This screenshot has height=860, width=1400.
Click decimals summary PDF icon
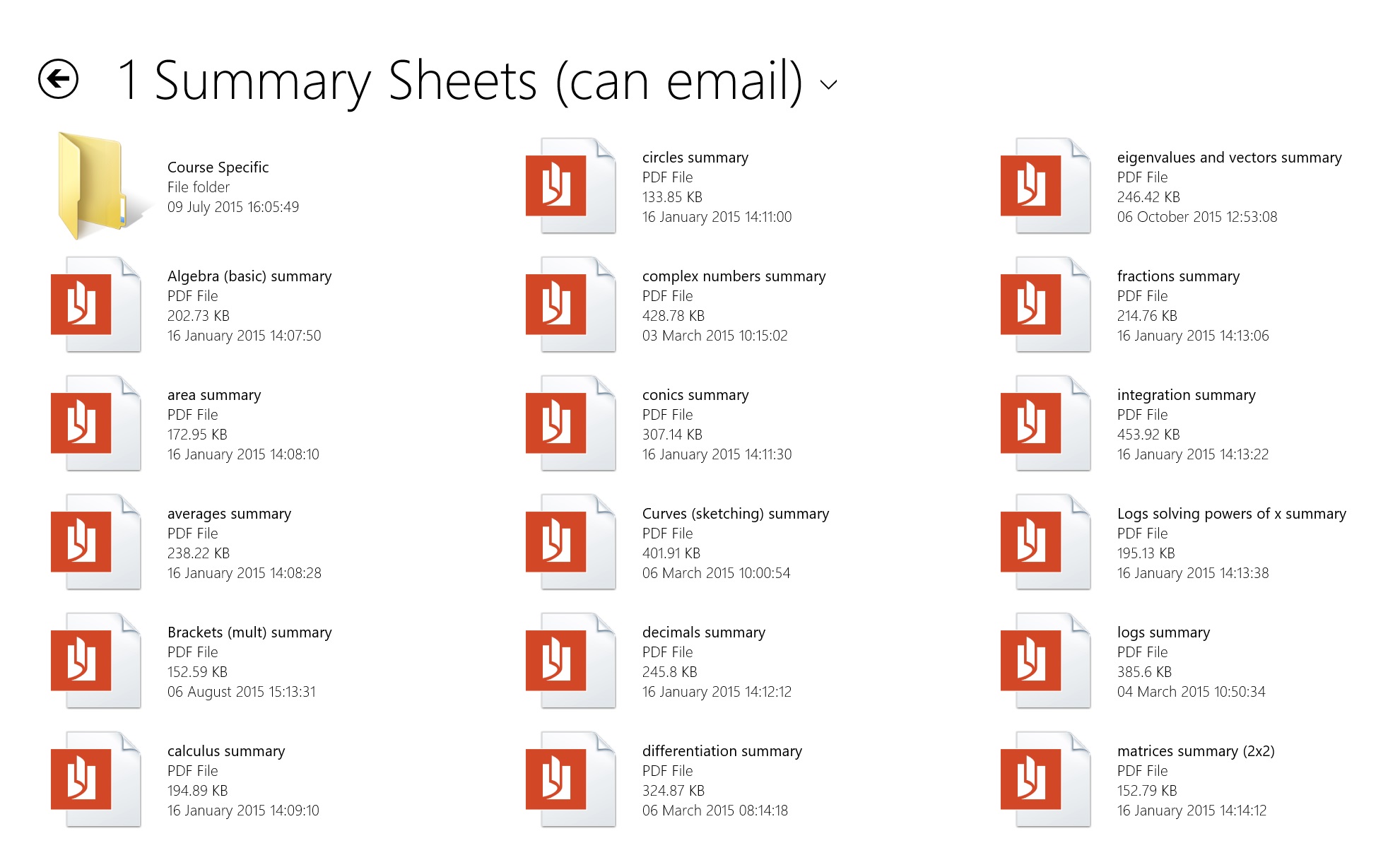pos(570,661)
